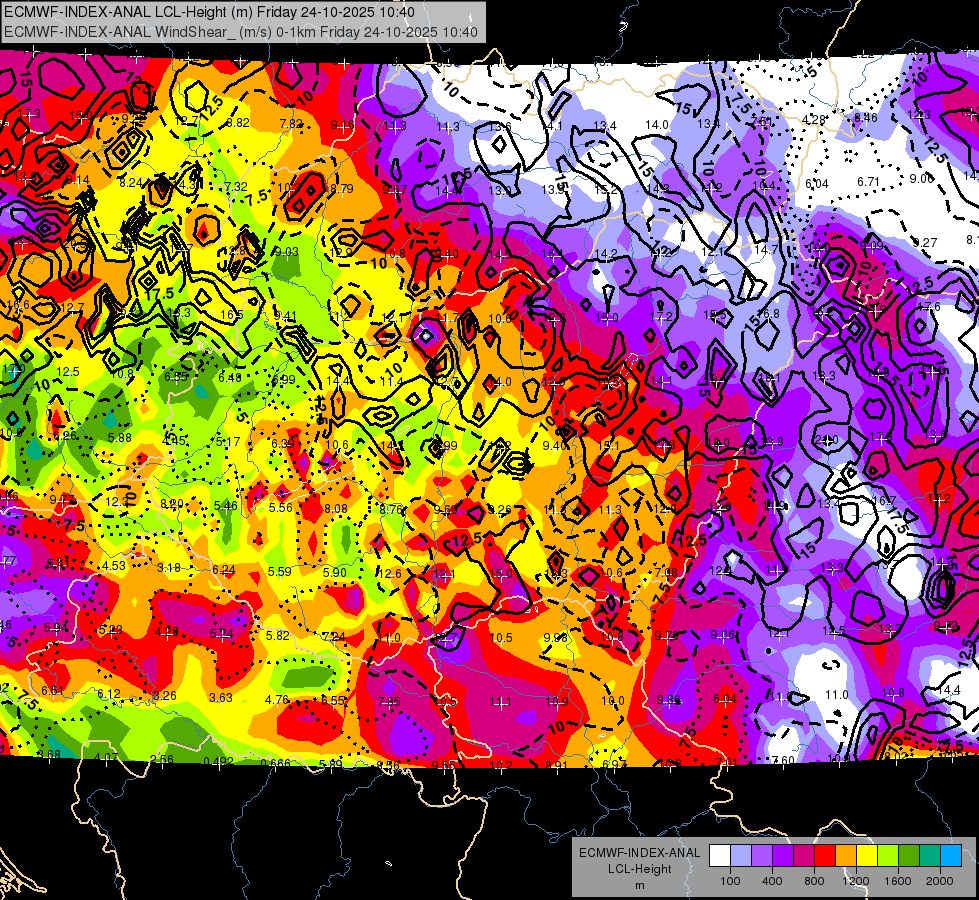Click the grid value '5.82'
Viewport: 979px width, 900px height.
(x=278, y=635)
